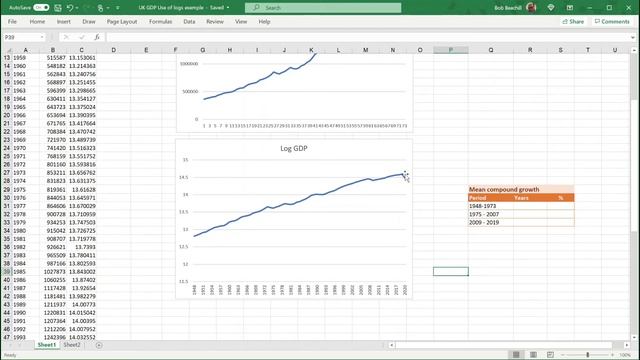Click the Insert Function fx icon
640x360 pixels.
pyautogui.click(x=97, y=37)
